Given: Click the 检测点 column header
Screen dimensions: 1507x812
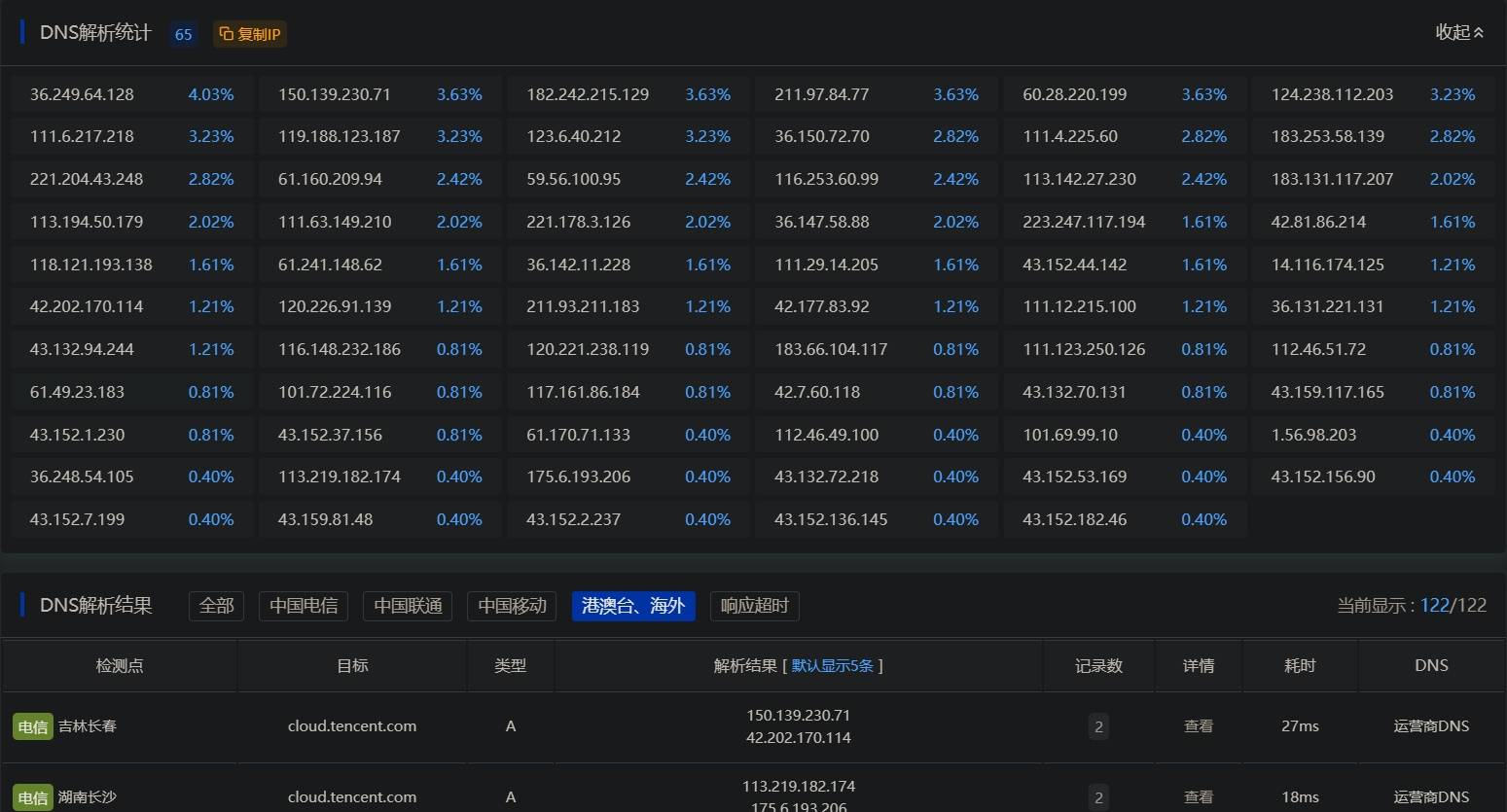Looking at the screenshot, I should click(x=120, y=666).
